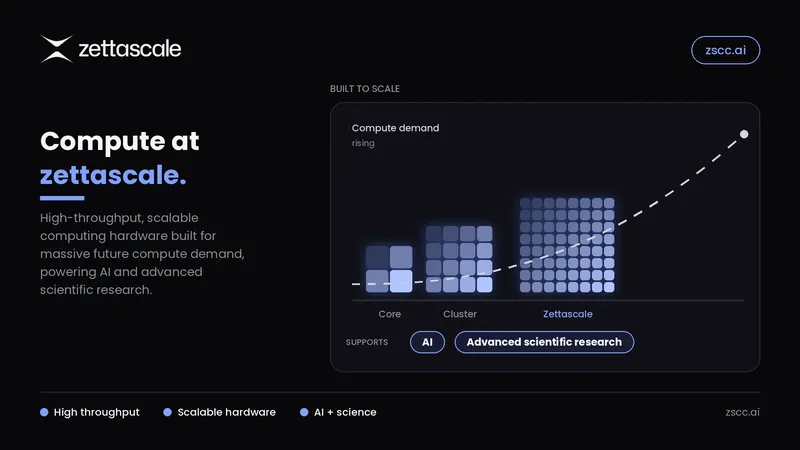Click the Scalable hardware bullet dot
This screenshot has width=800, height=450.
[167, 412]
